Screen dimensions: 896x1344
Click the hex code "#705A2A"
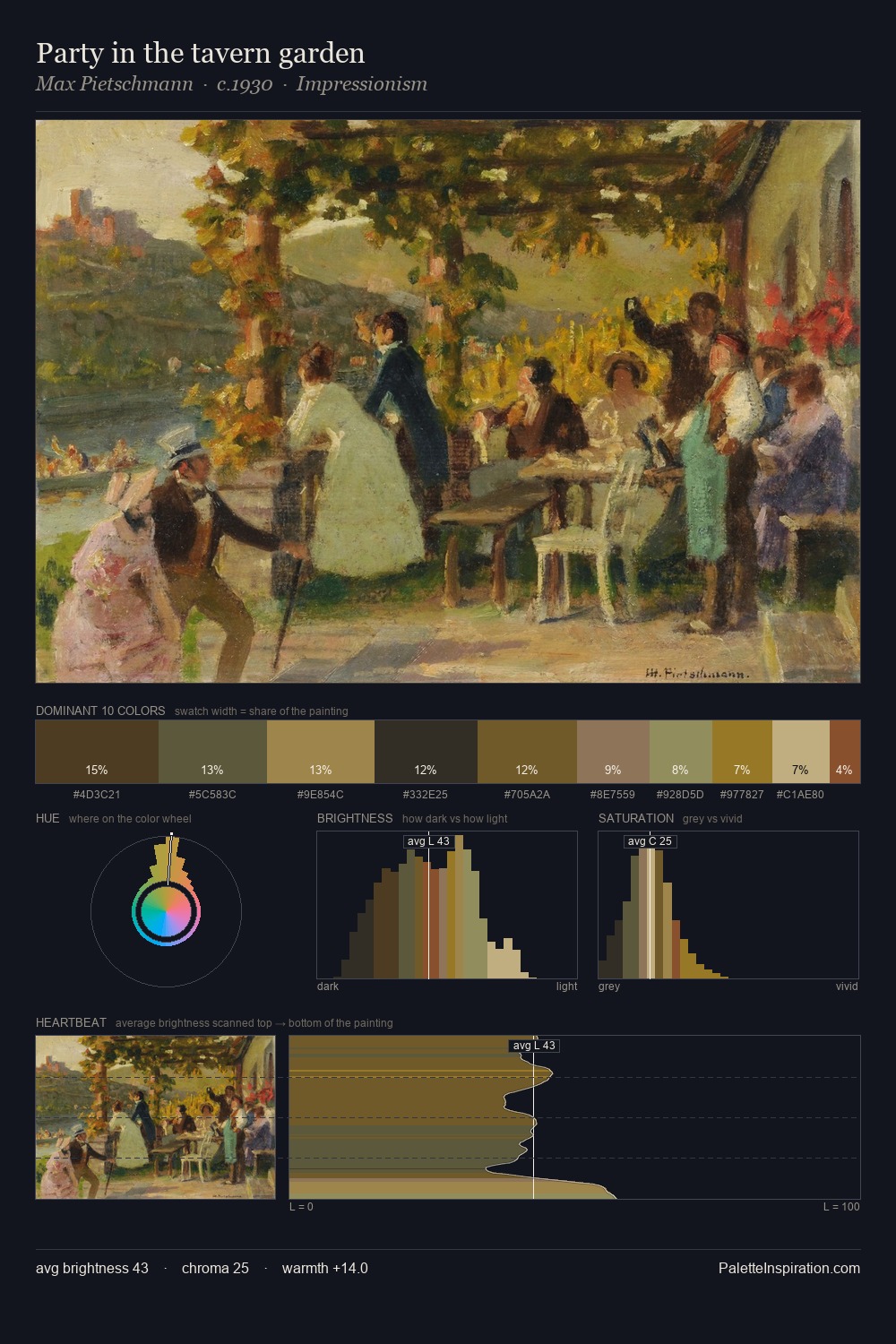pyautogui.click(x=527, y=795)
